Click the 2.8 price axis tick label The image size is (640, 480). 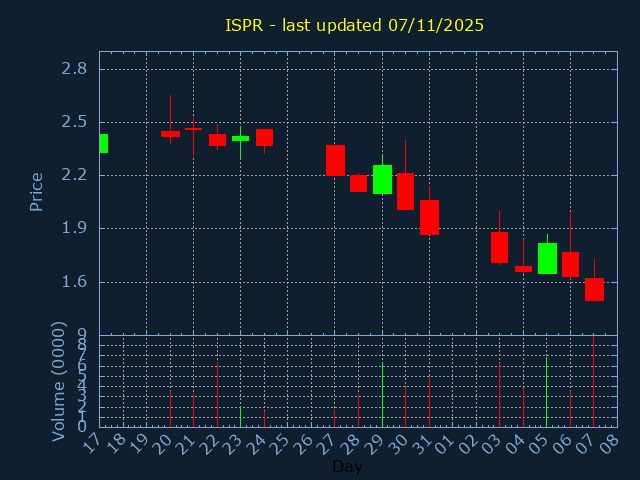pyautogui.click(x=74, y=69)
